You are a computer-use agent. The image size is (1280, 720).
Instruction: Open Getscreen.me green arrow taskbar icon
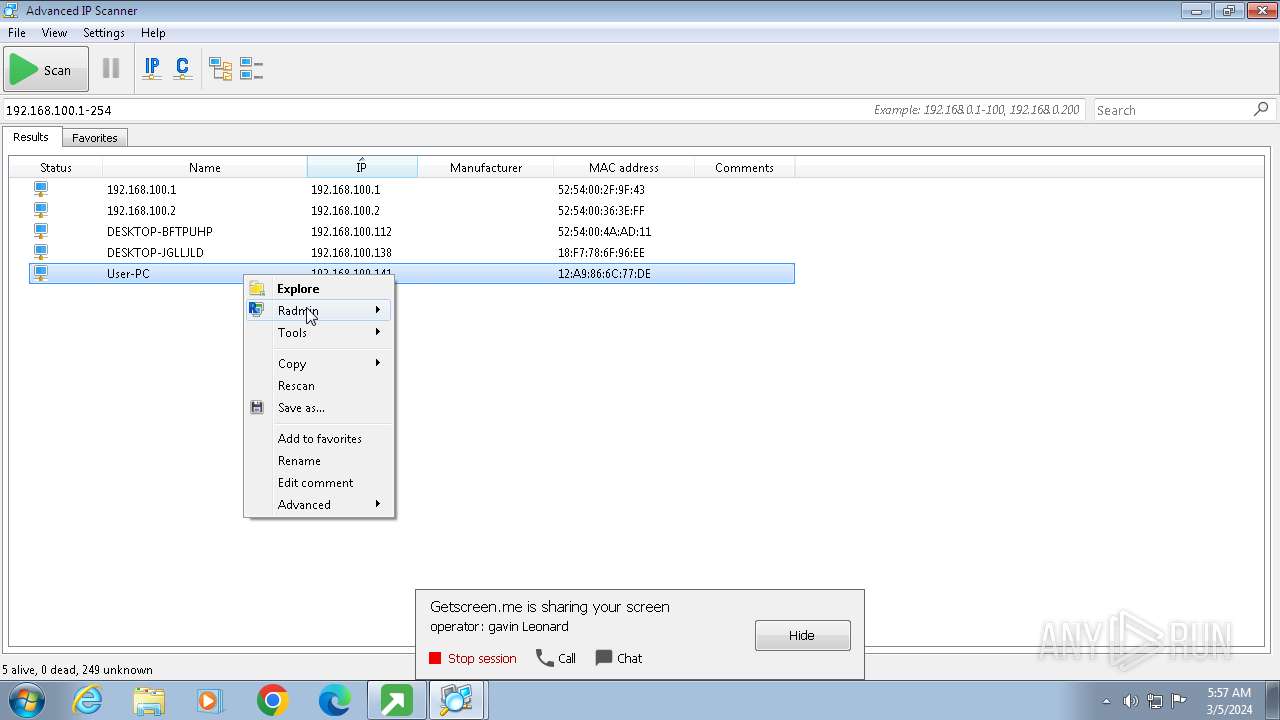396,701
